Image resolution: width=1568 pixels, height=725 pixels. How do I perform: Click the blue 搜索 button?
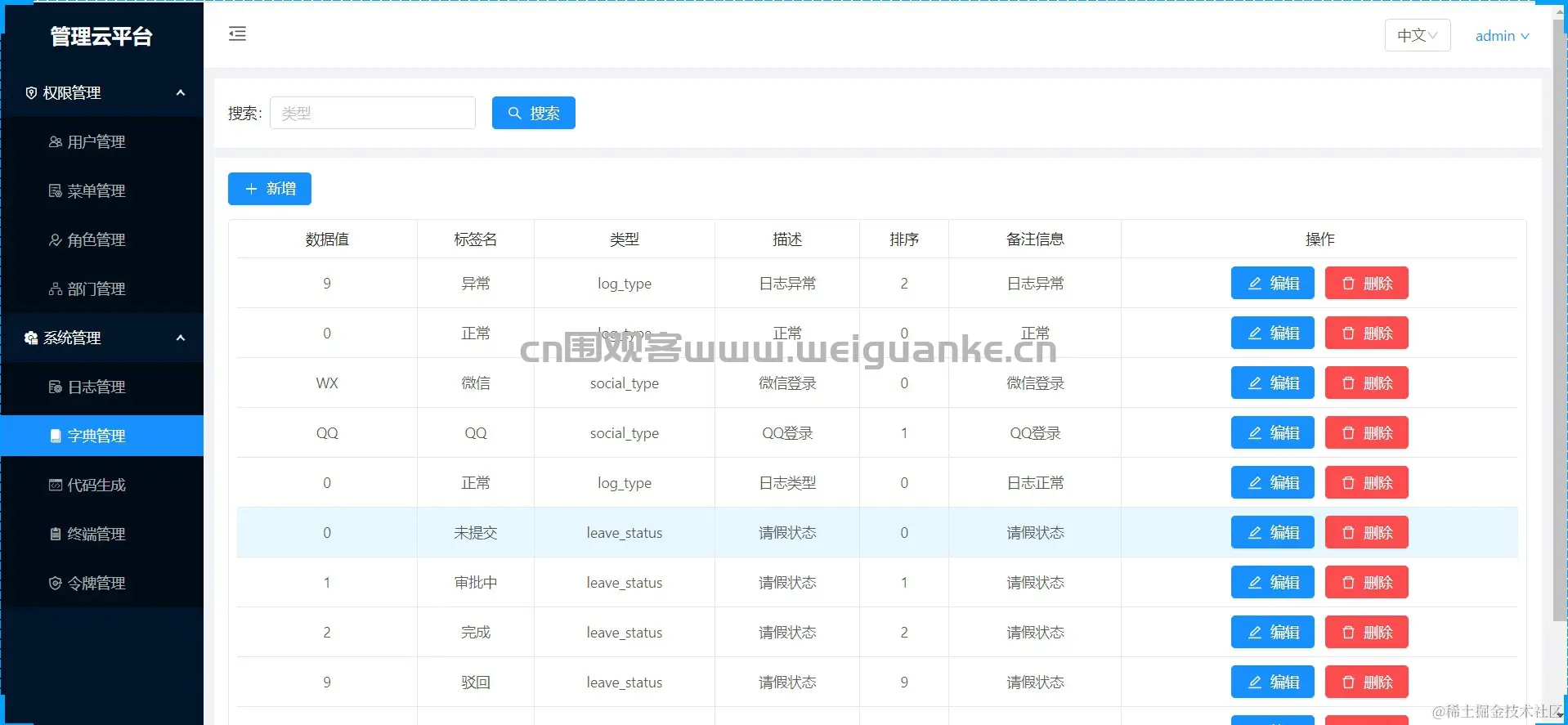pyautogui.click(x=533, y=113)
